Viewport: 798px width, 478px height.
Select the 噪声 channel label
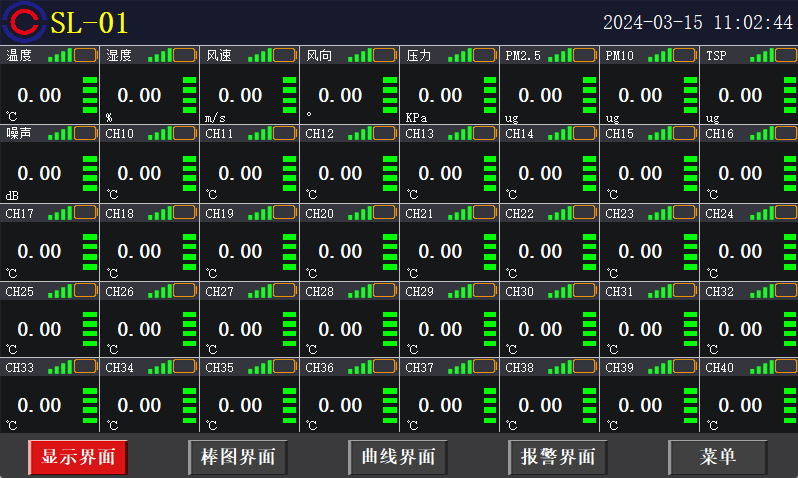tap(19, 133)
